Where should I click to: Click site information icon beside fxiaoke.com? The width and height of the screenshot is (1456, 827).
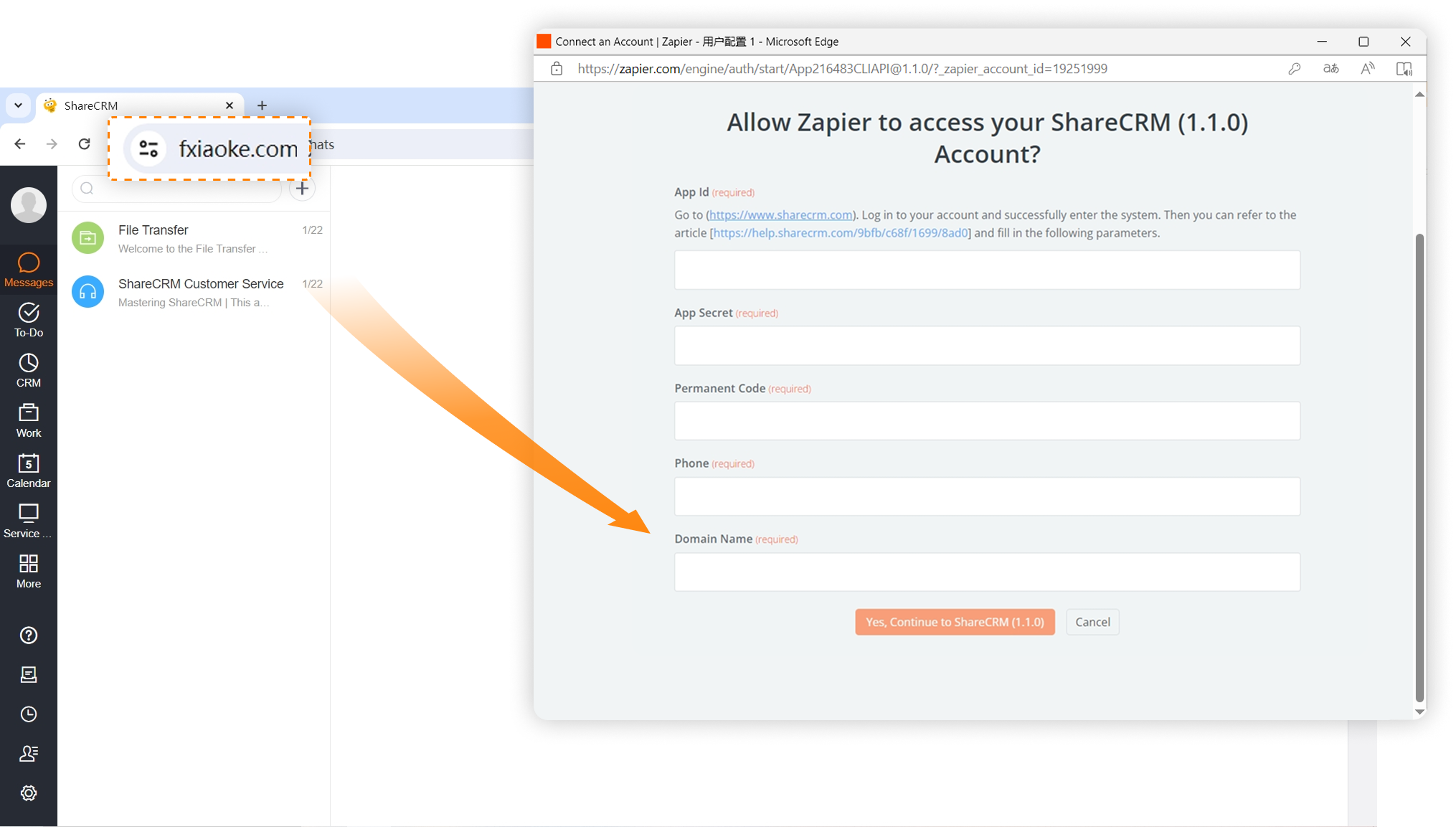[148, 148]
